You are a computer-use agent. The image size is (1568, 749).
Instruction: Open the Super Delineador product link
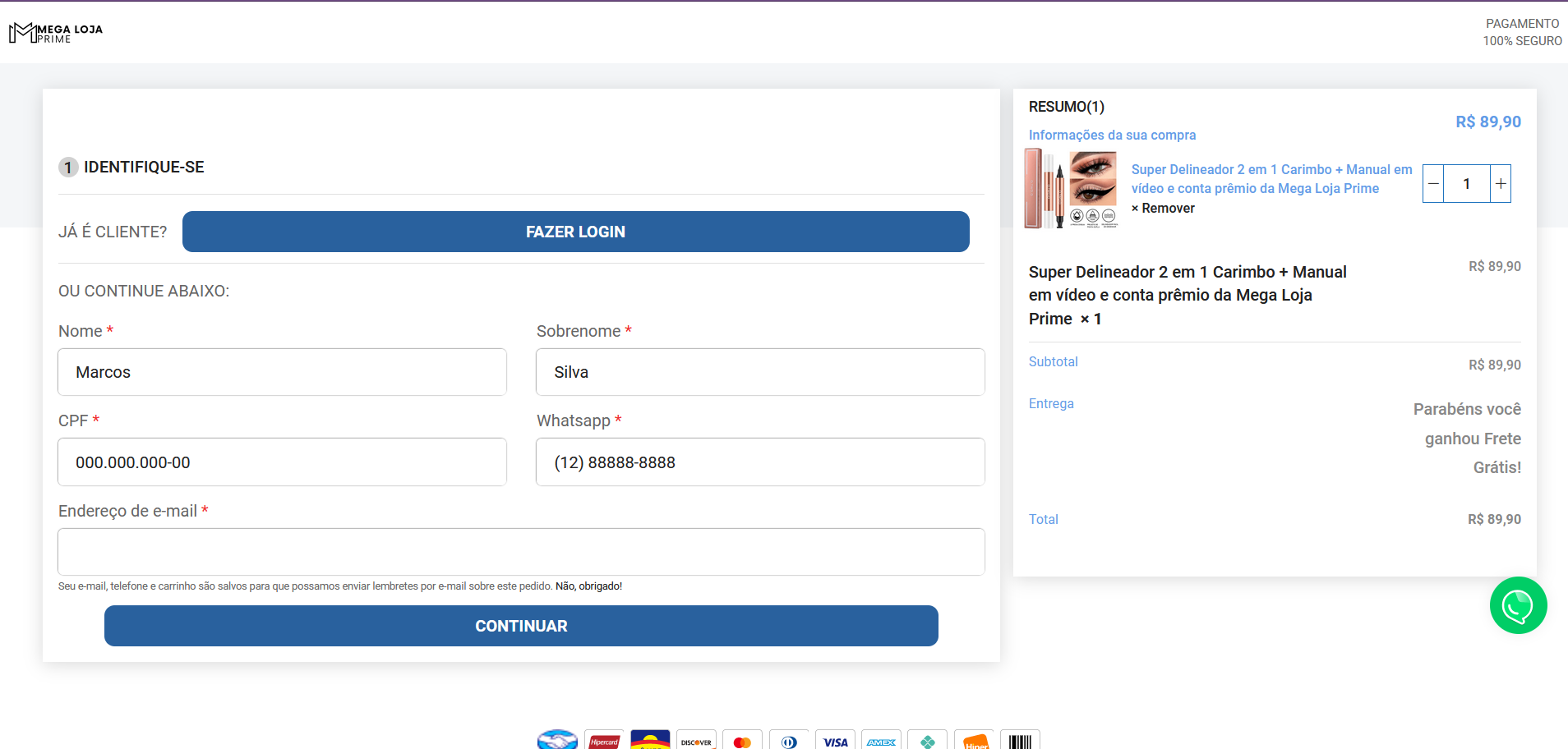coord(1271,179)
